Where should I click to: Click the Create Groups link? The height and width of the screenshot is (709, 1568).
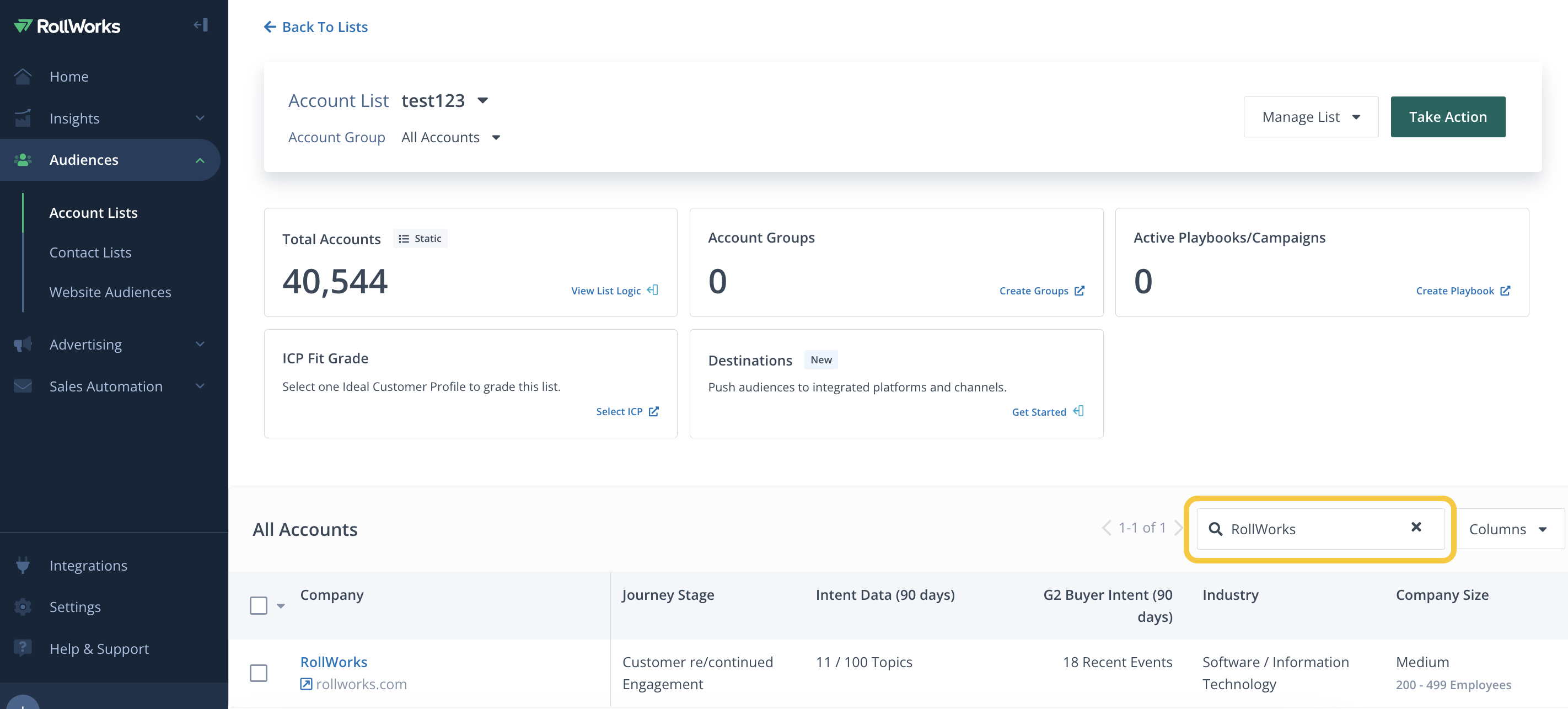[x=1034, y=291]
